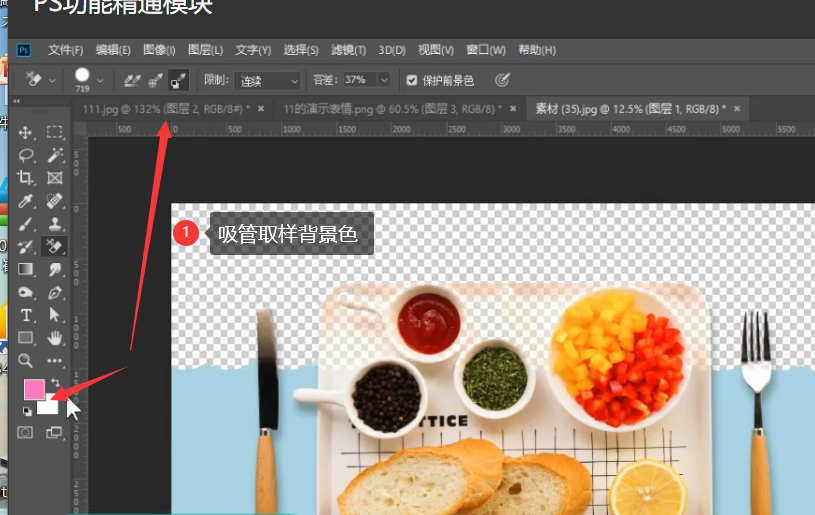Select the Clone Stamp tool
This screenshot has height=515, width=815.
pos(55,223)
